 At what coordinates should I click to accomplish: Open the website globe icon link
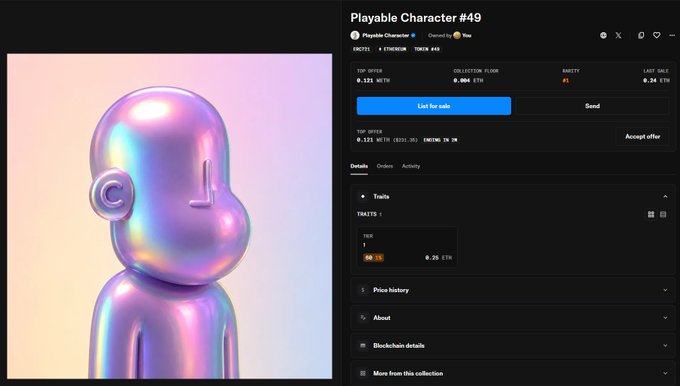[603, 36]
